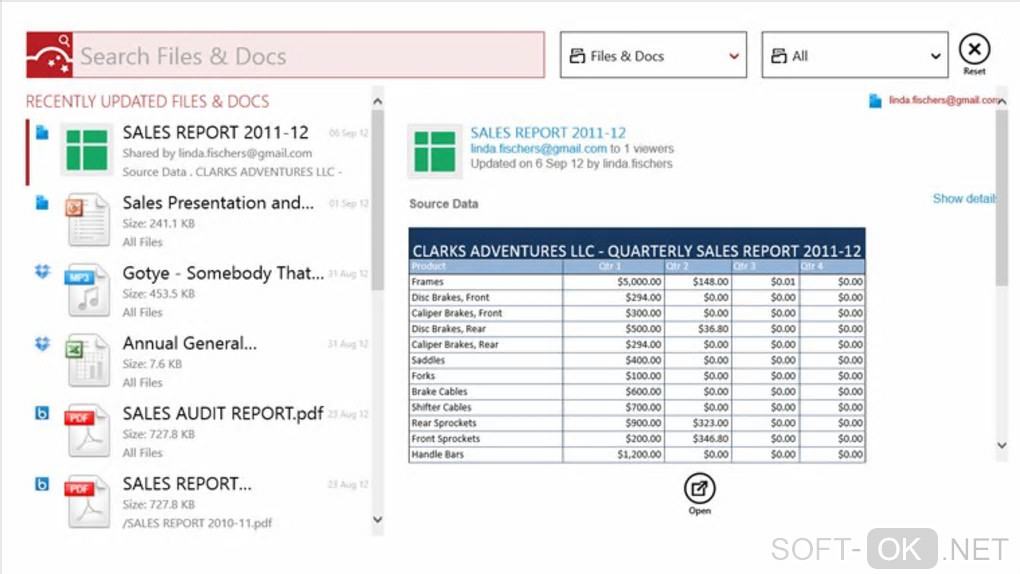
Task: Click 'Handle Bars' row in preview table
Action: [637, 454]
